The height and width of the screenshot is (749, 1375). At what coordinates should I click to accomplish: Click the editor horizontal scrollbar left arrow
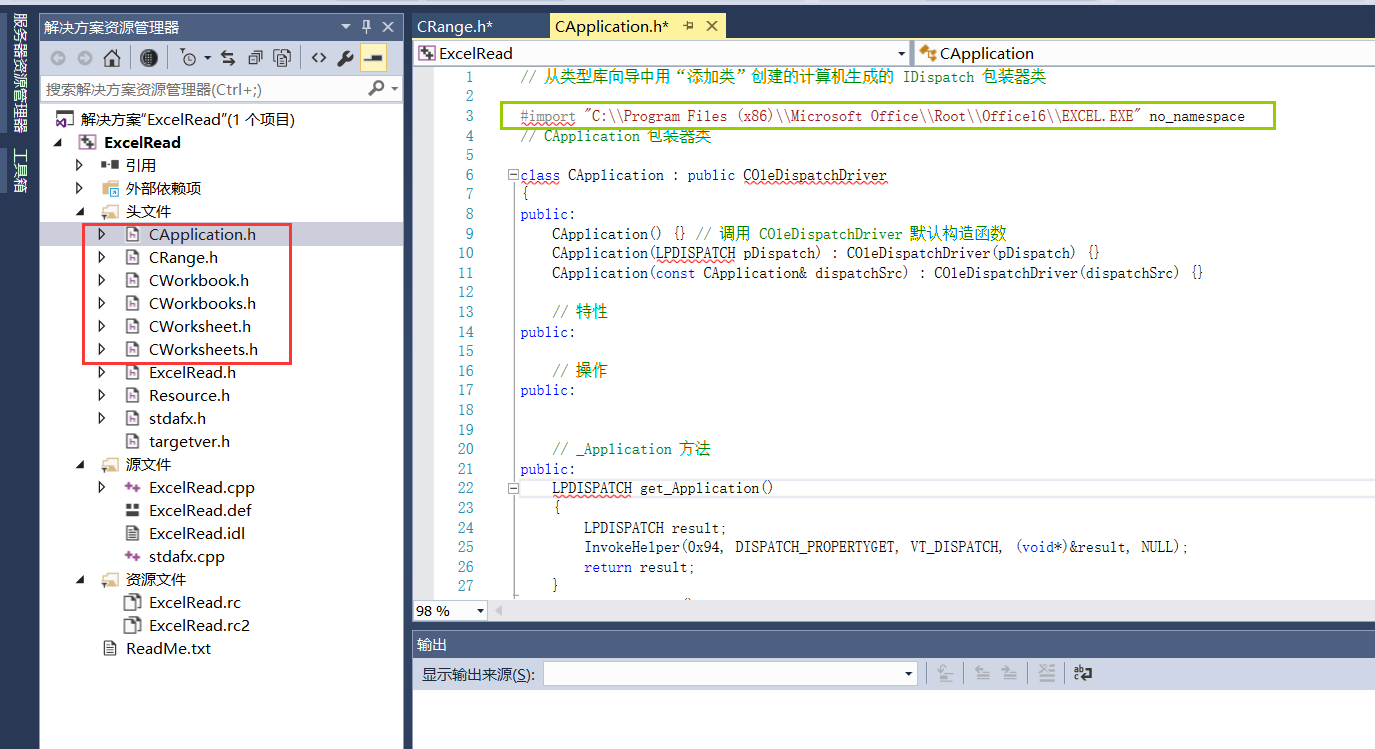[497, 610]
